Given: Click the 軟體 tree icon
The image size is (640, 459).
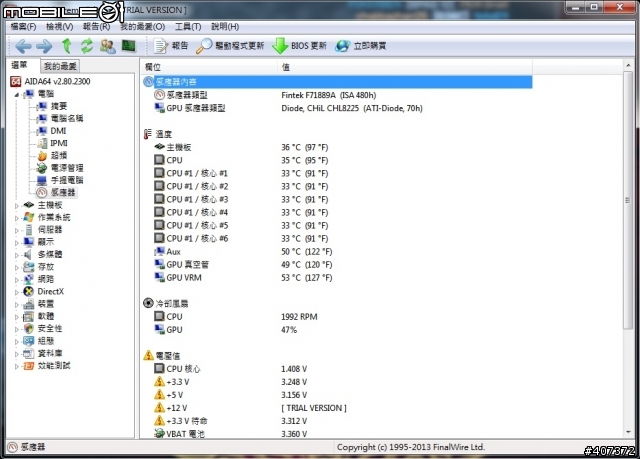Looking at the screenshot, I should (29, 316).
